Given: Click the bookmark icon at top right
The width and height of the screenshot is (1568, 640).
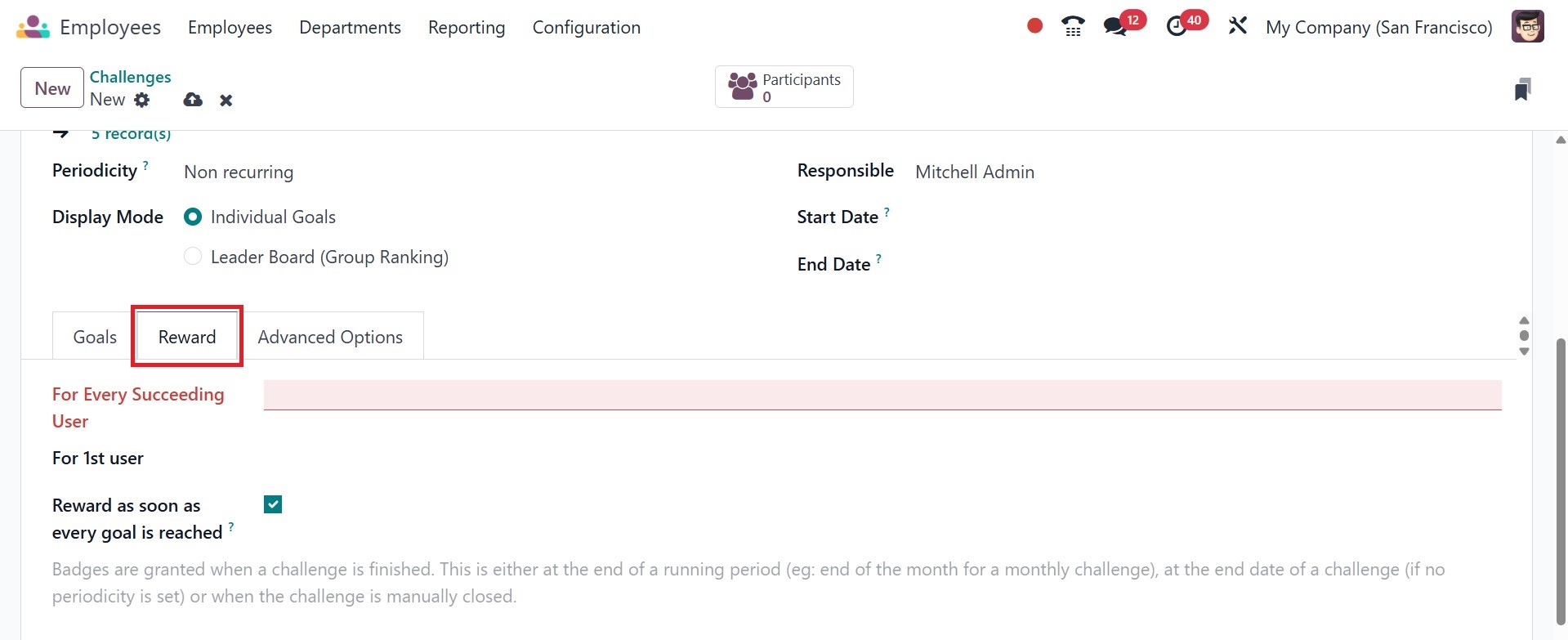Looking at the screenshot, I should click(x=1521, y=89).
